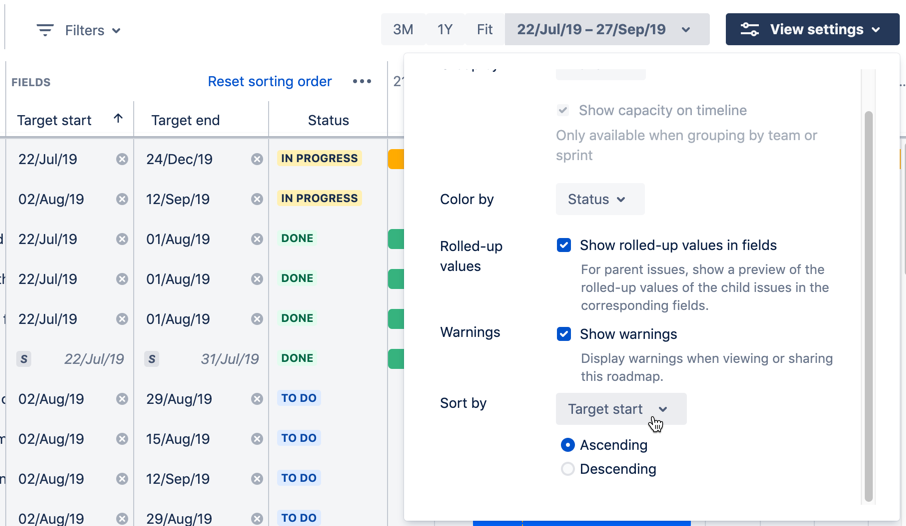Viewport: 906px width, 526px height.
Task: Click the DONE status in the 31/Jul/19 row
Action: tap(297, 358)
